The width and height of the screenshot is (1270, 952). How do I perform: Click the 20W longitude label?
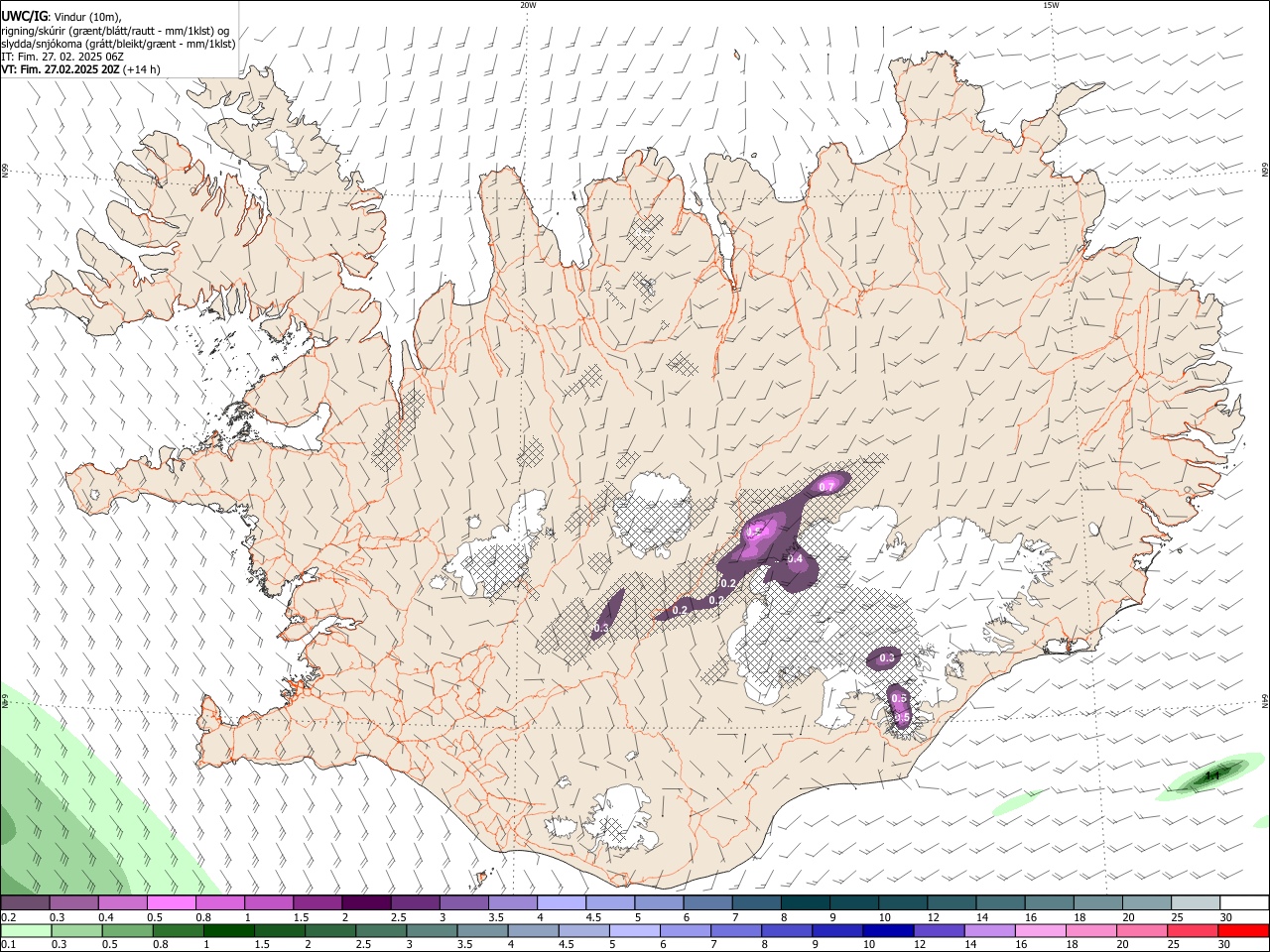pos(528,5)
